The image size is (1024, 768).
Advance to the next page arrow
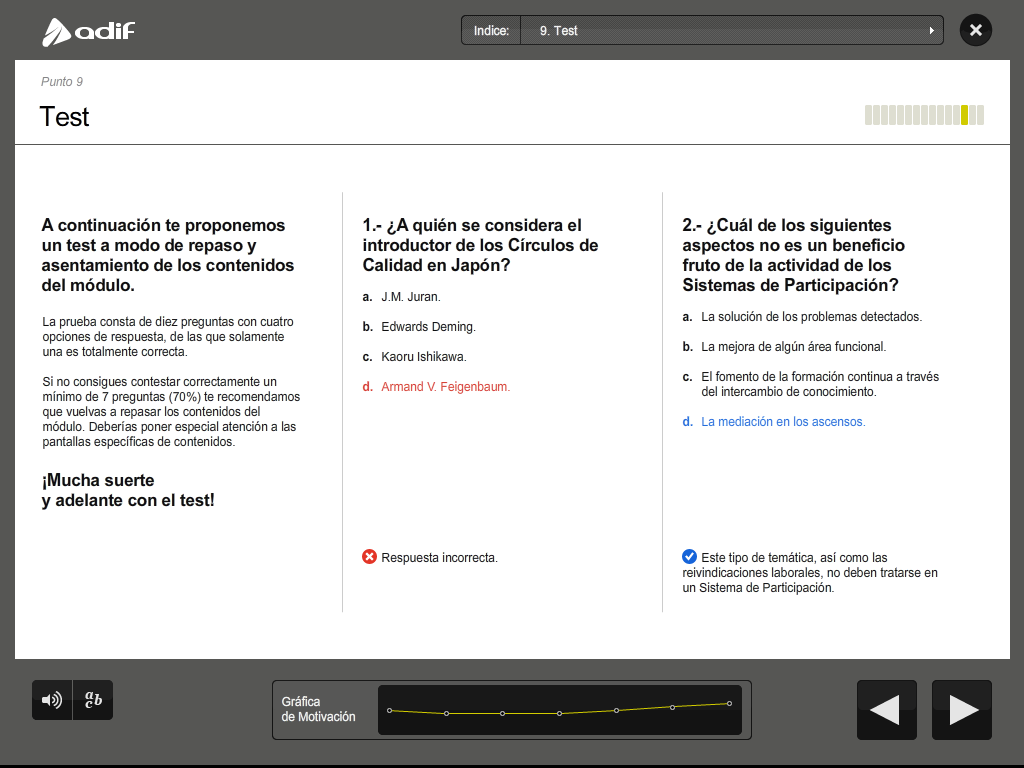click(962, 710)
